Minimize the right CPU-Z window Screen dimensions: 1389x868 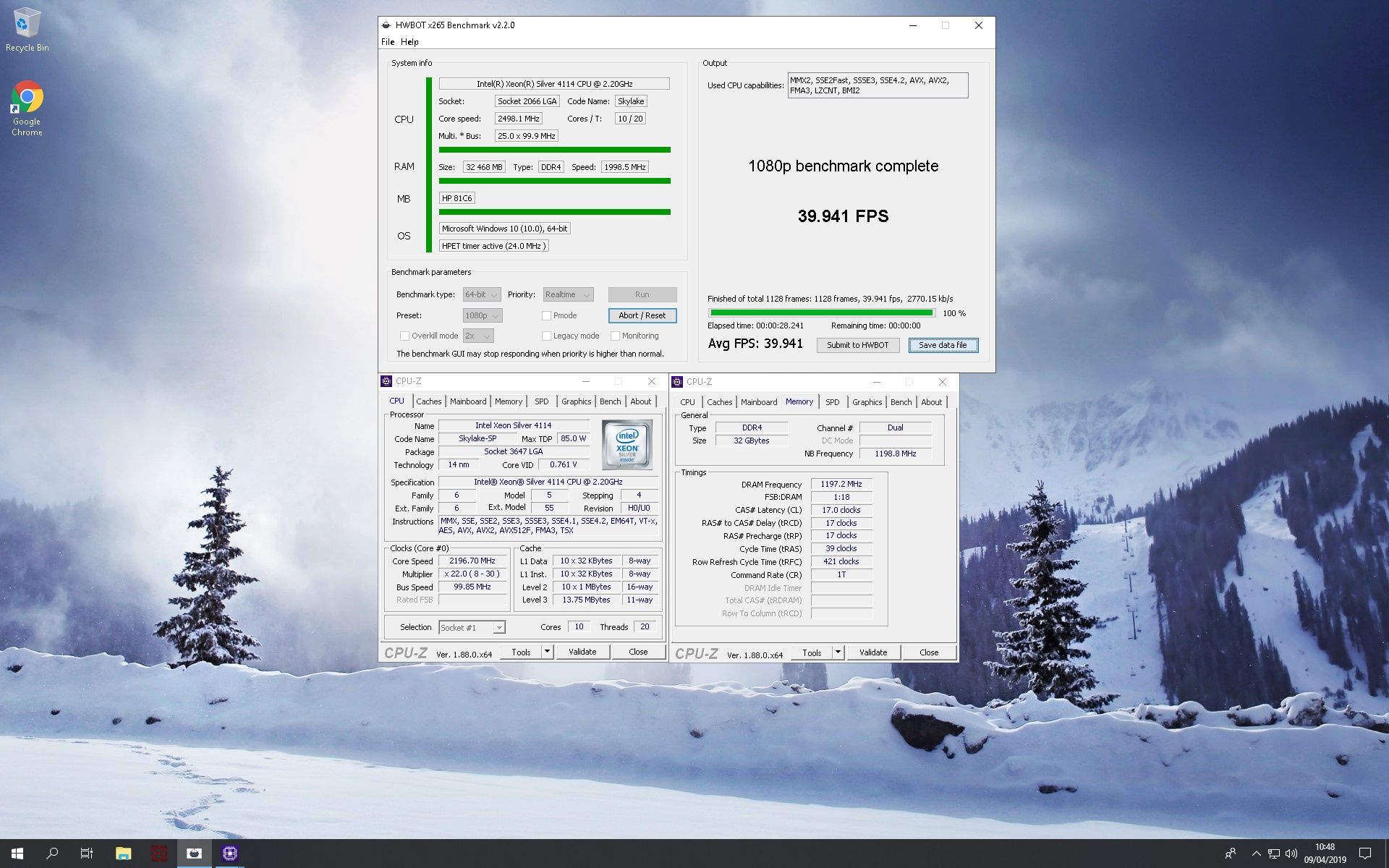876,382
